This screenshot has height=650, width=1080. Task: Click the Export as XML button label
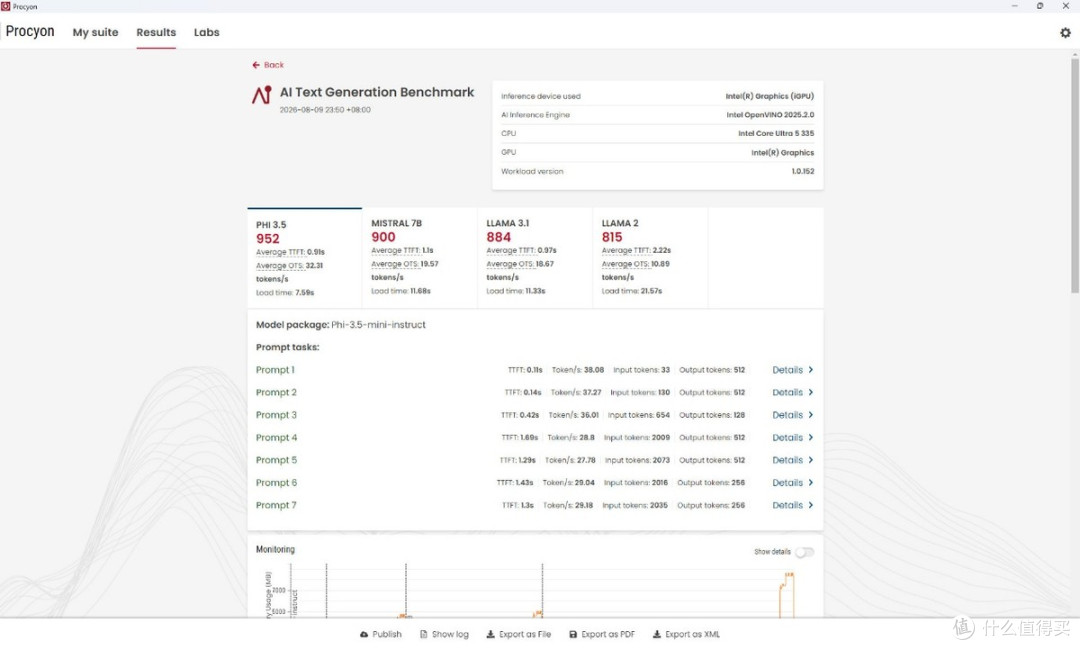pyautogui.click(x=692, y=634)
